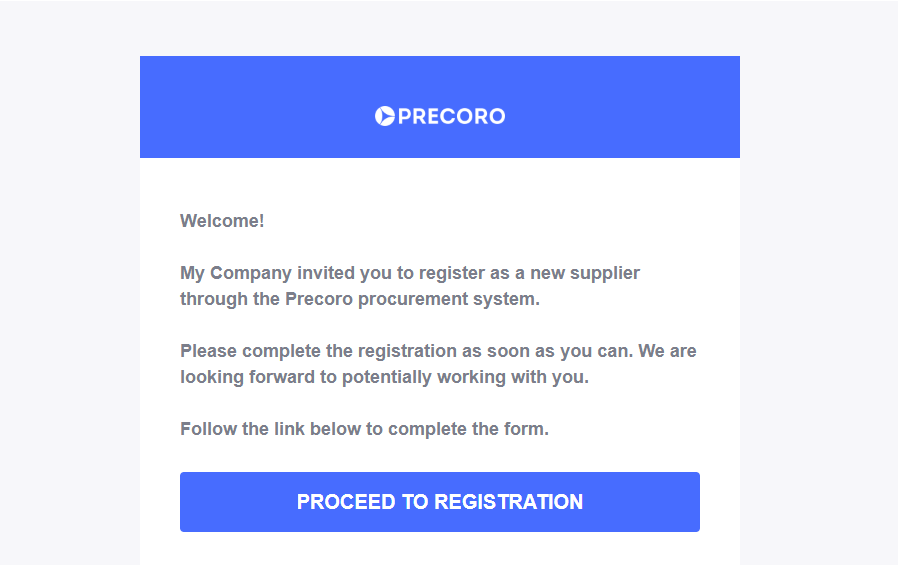898x565 pixels.
Task: Click the PRECORO wordmark in header
Action: click(x=451, y=116)
